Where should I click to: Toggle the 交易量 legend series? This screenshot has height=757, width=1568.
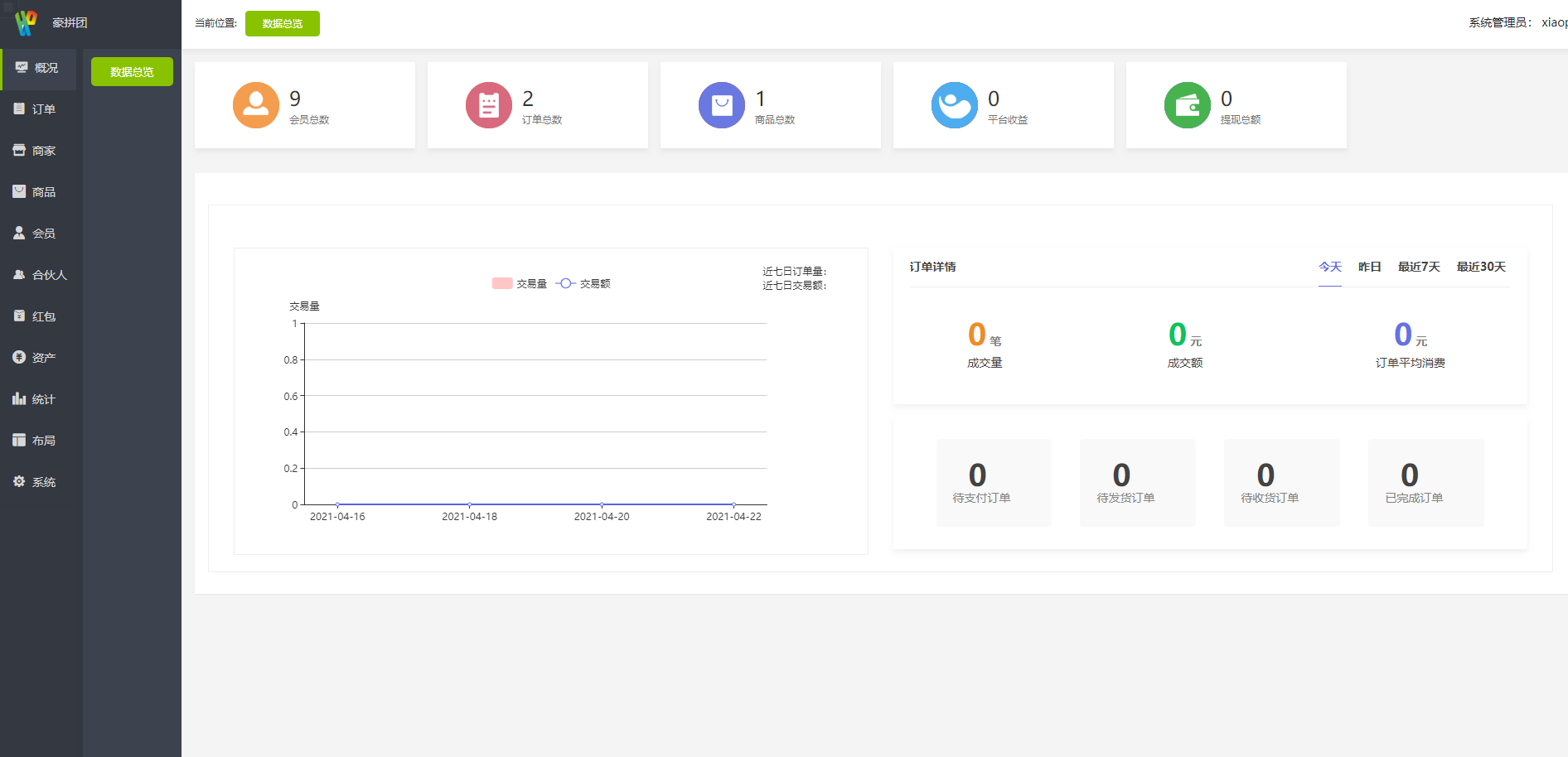[x=520, y=283]
